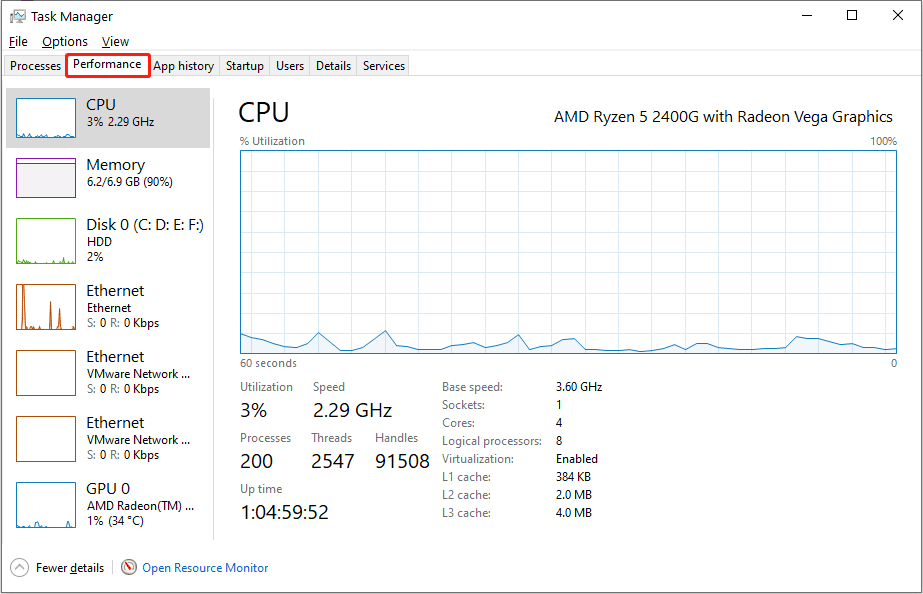Switch to the Startup tab
This screenshot has width=923, height=594.
(x=245, y=66)
